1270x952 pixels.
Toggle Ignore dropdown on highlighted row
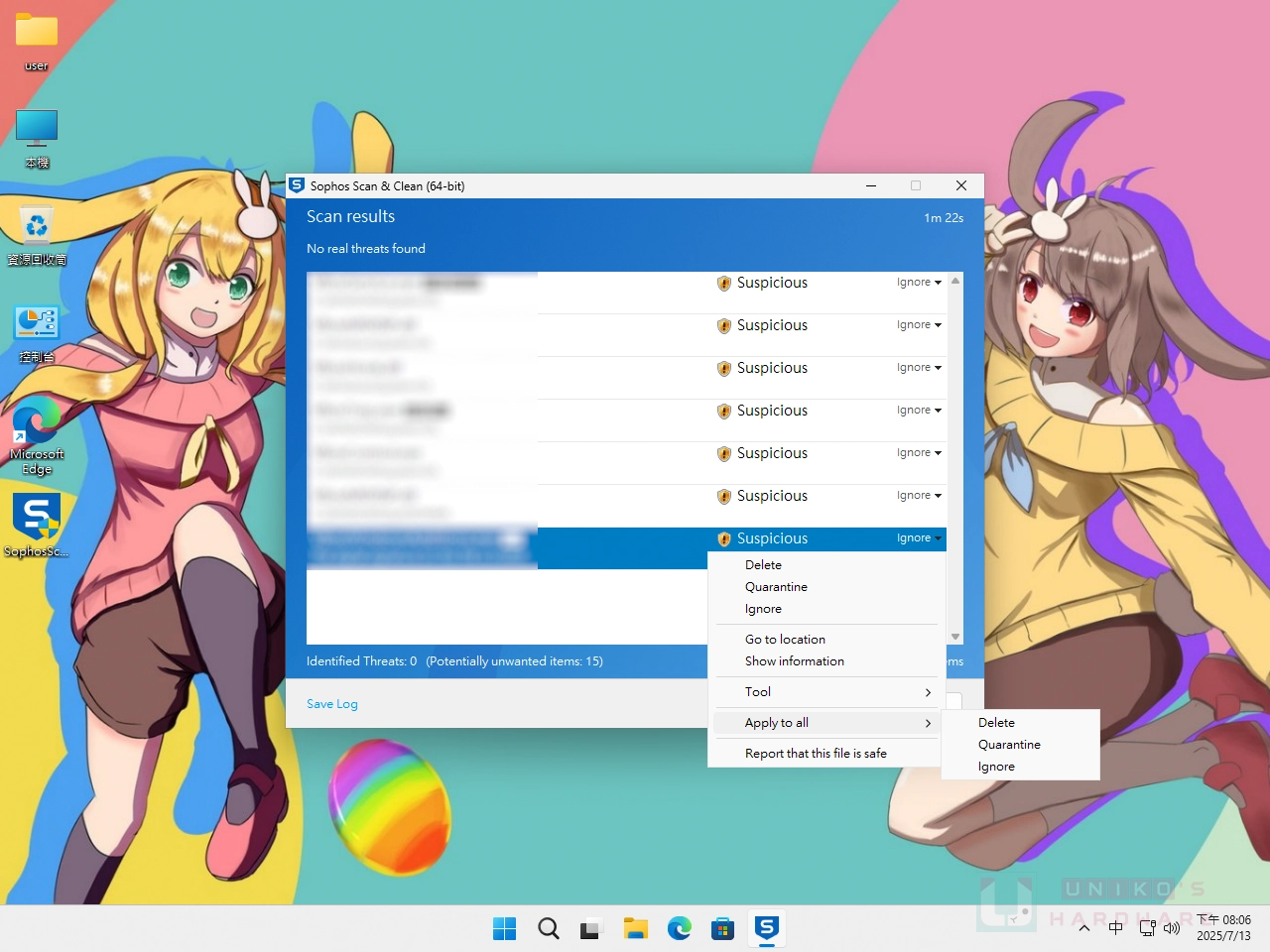pos(919,538)
